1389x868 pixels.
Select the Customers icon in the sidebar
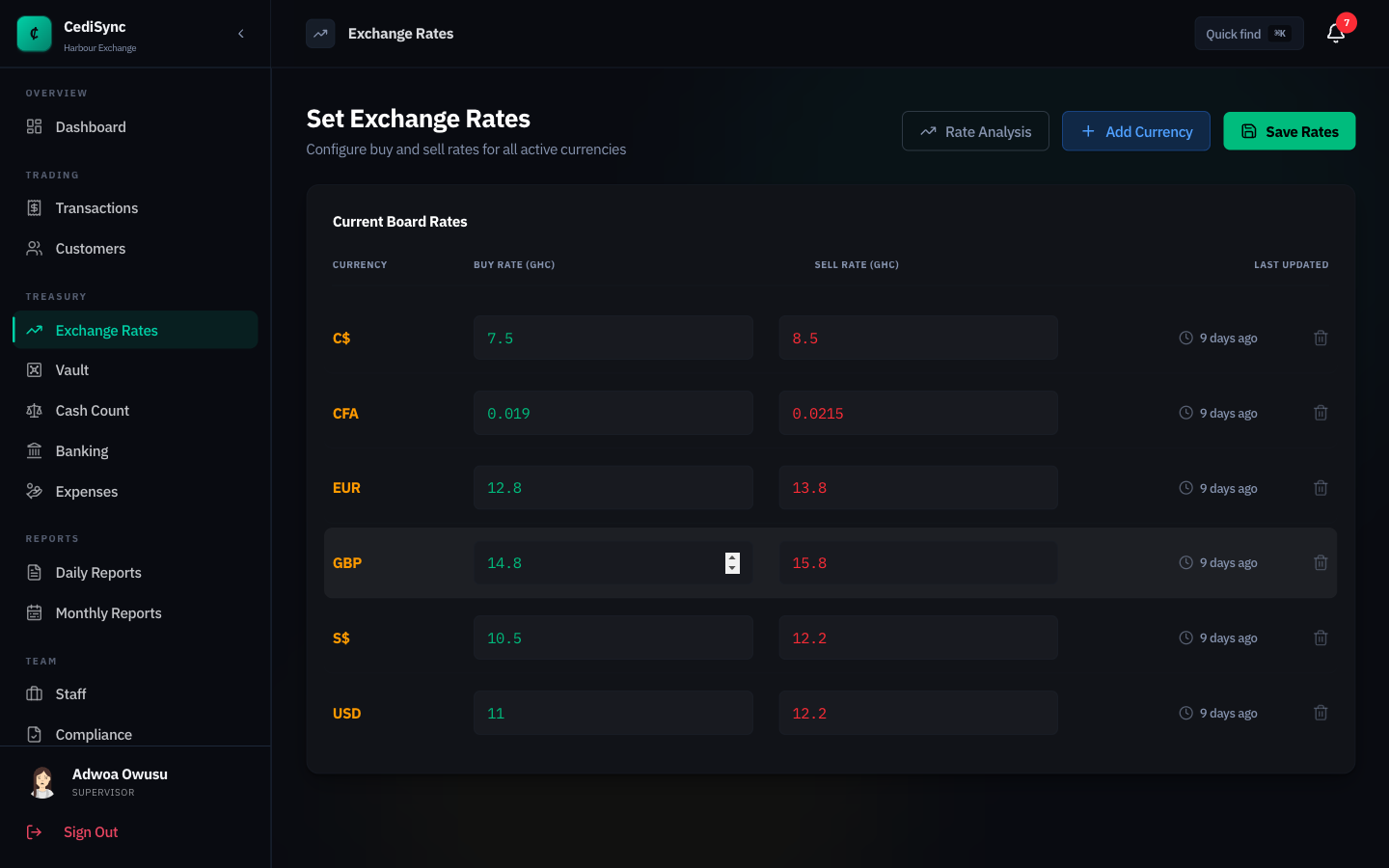36,248
